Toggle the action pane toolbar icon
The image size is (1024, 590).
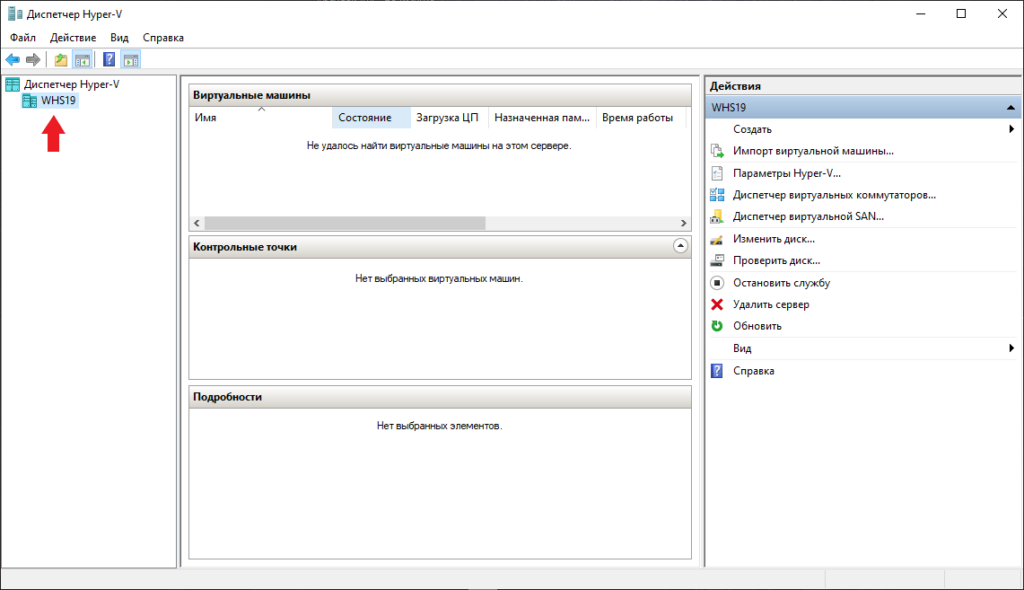[131, 60]
